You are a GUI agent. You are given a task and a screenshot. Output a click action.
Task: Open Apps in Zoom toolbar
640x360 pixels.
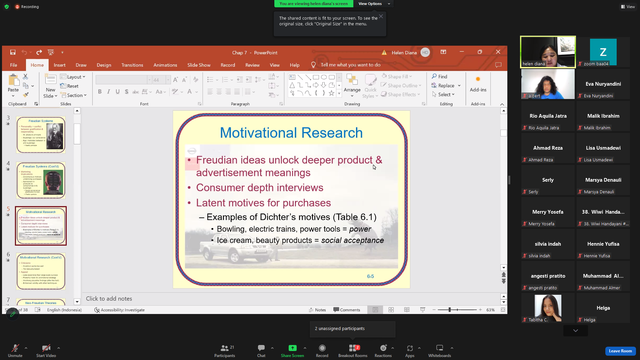pyautogui.click(x=409, y=350)
